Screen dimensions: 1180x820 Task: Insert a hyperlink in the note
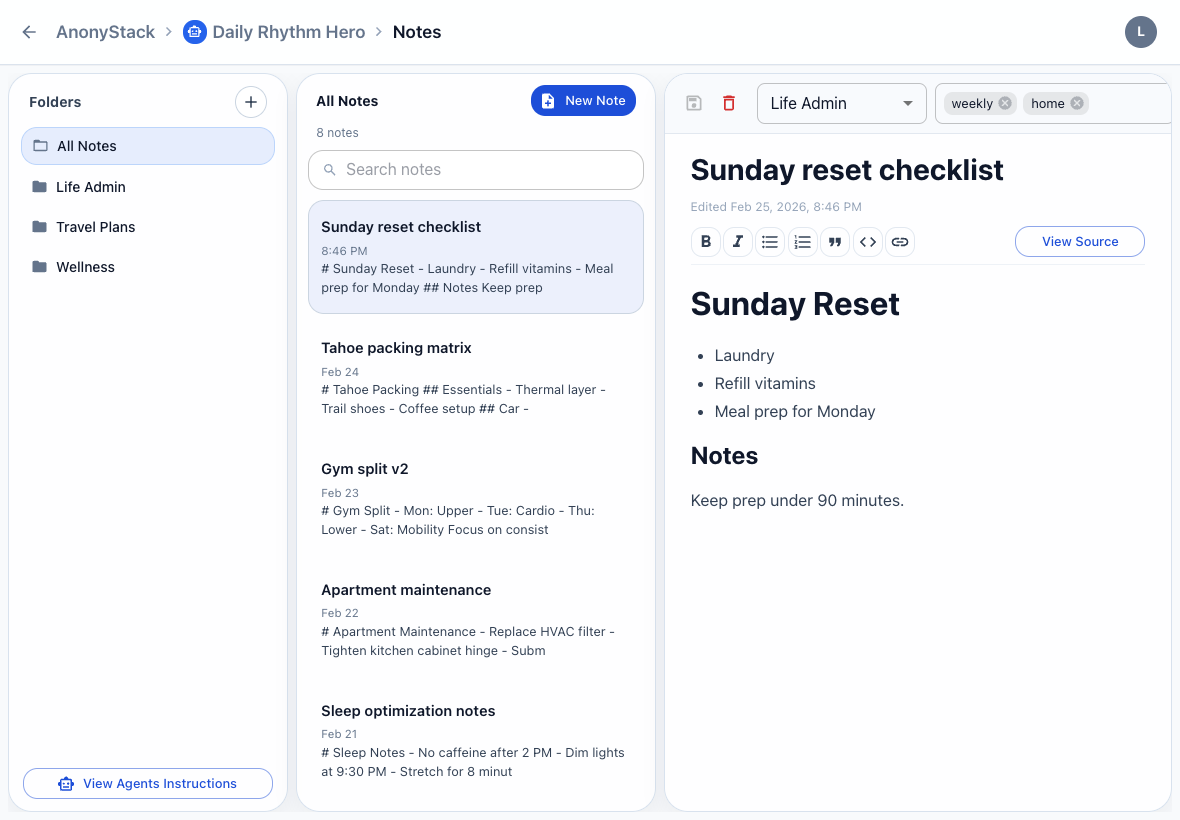click(x=899, y=242)
